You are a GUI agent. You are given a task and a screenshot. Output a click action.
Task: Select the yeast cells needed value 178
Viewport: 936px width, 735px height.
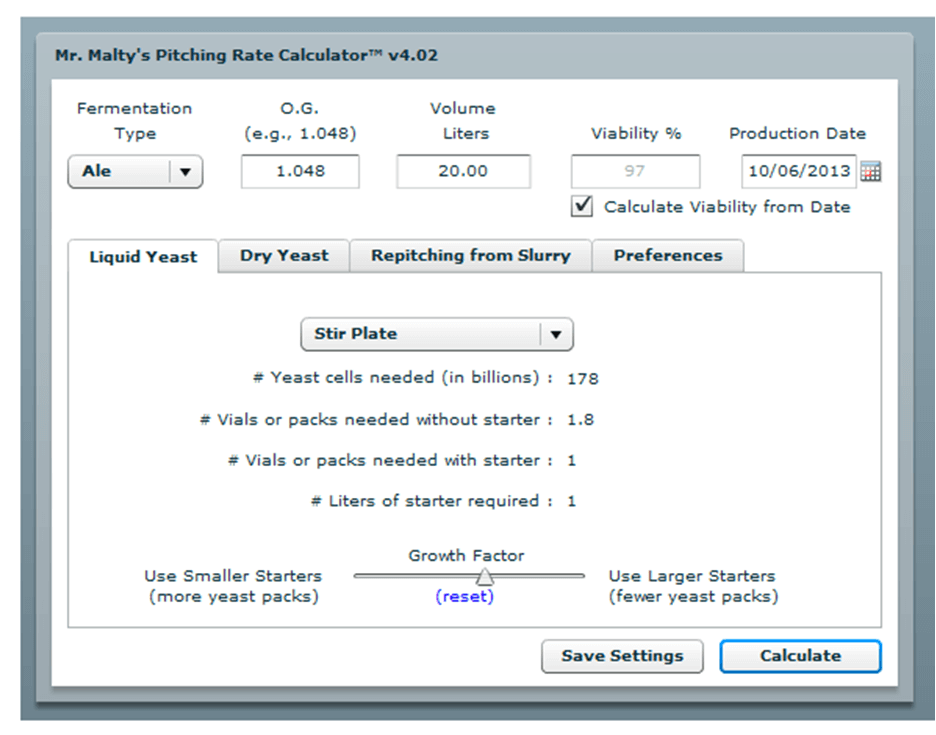pyautogui.click(x=583, y=379)
